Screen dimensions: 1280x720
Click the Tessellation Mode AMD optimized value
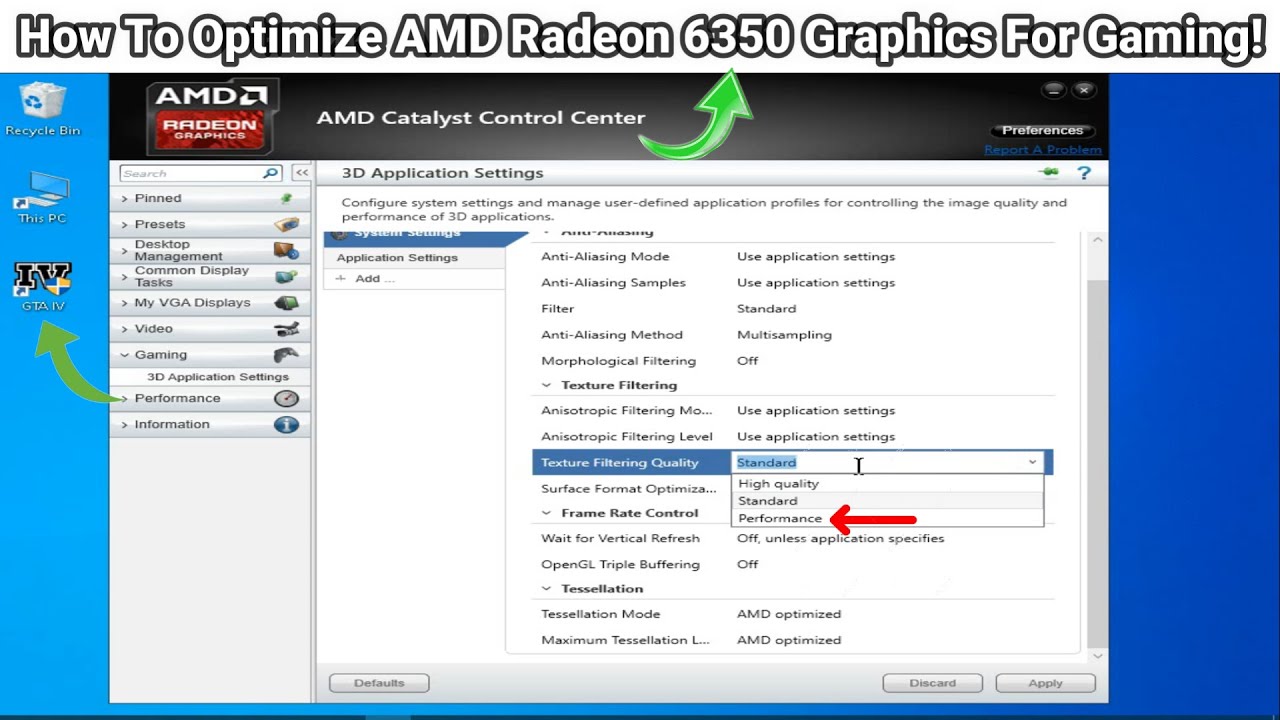click(789, 614)
